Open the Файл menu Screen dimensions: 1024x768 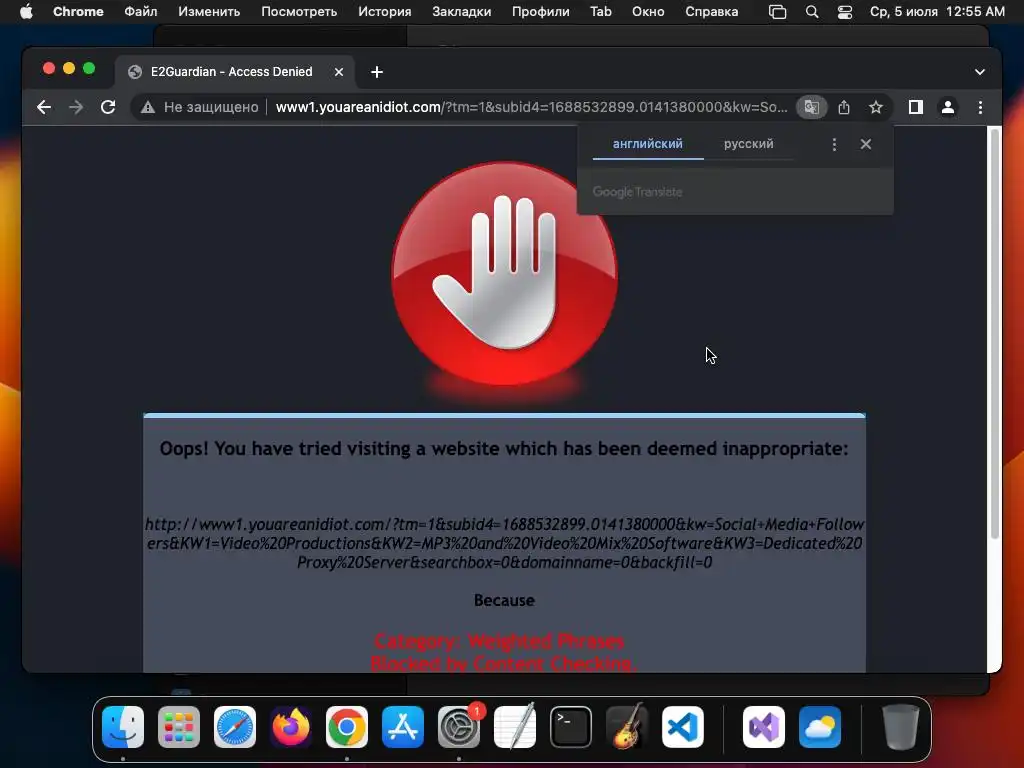[140, 12]
